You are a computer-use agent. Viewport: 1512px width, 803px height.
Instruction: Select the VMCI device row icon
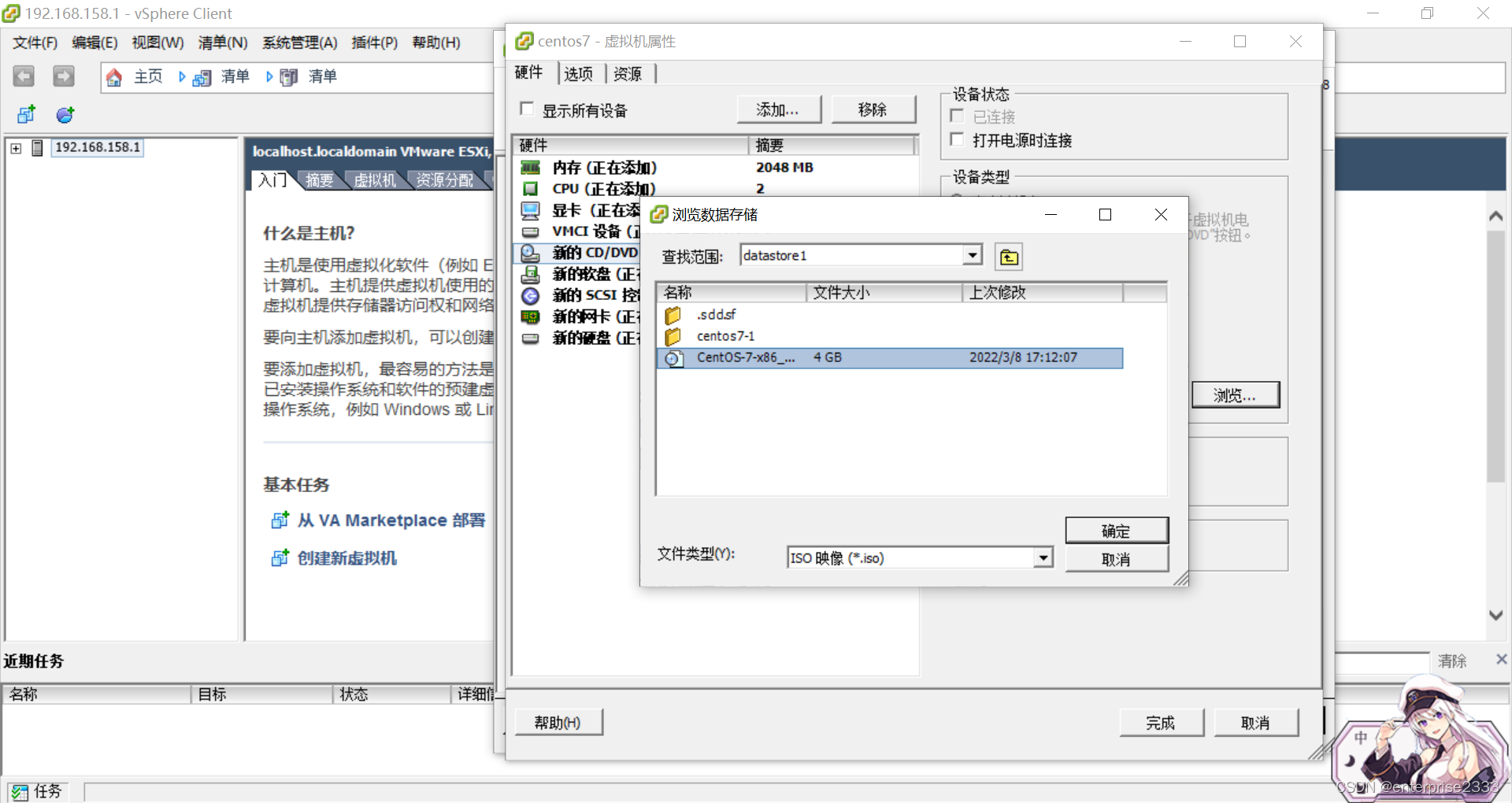pos(531,231)
